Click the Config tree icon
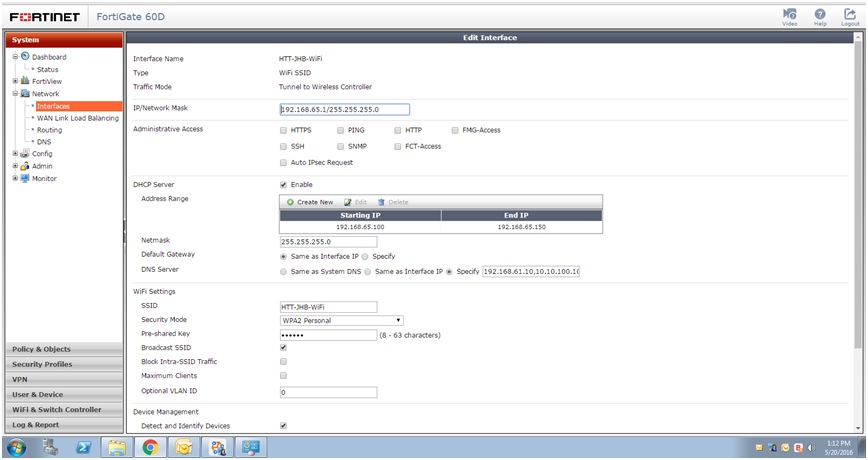The width and height of the screenshot is (868, 460). 25,153
